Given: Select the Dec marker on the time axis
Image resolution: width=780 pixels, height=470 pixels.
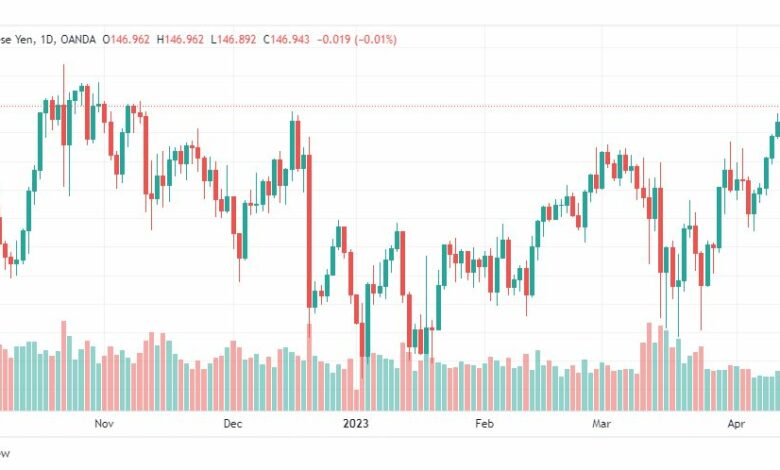Looking at the screenshot, I should point(232,424).
